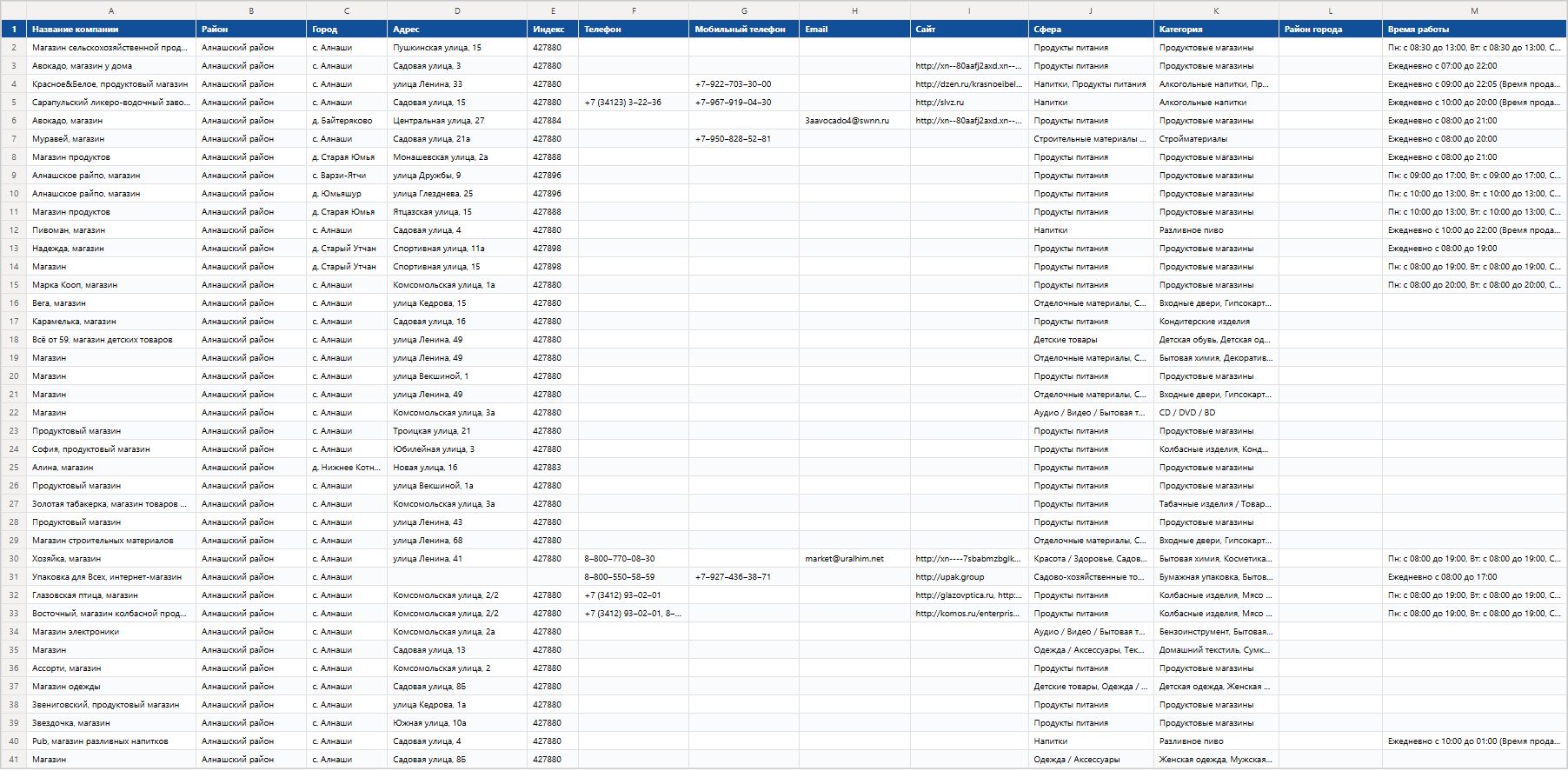This screenshot has width=1568, height=784.
Task: Select column E via its letter header
Action: pyautogui.click(x=553, y=10)
